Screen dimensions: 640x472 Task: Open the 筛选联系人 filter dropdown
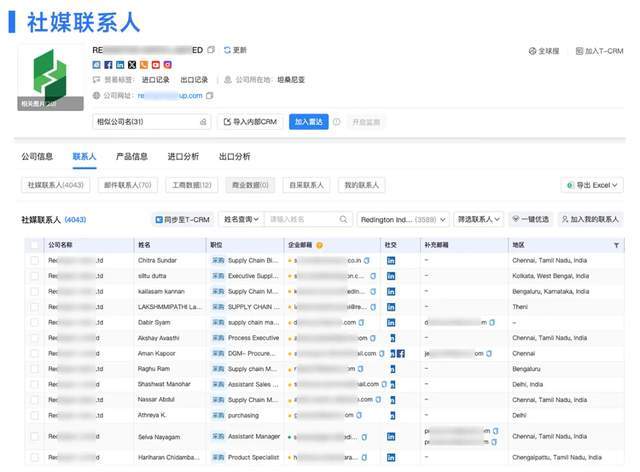[x=478, y=219]
